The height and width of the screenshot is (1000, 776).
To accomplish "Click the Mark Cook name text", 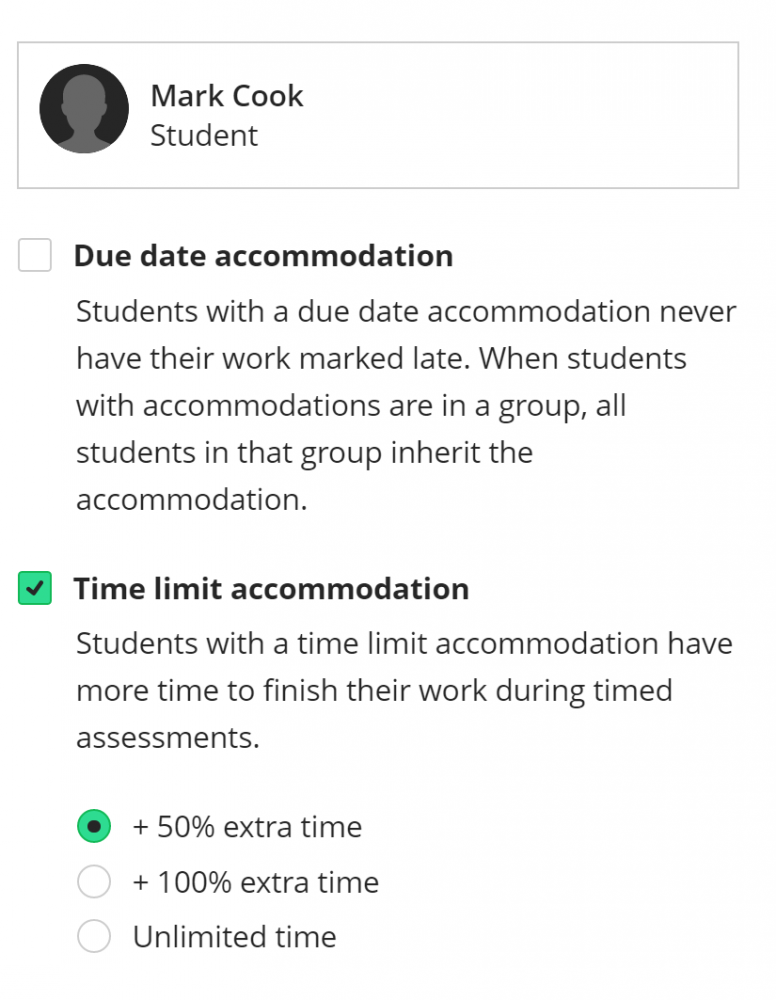I will tap(226, 96).
